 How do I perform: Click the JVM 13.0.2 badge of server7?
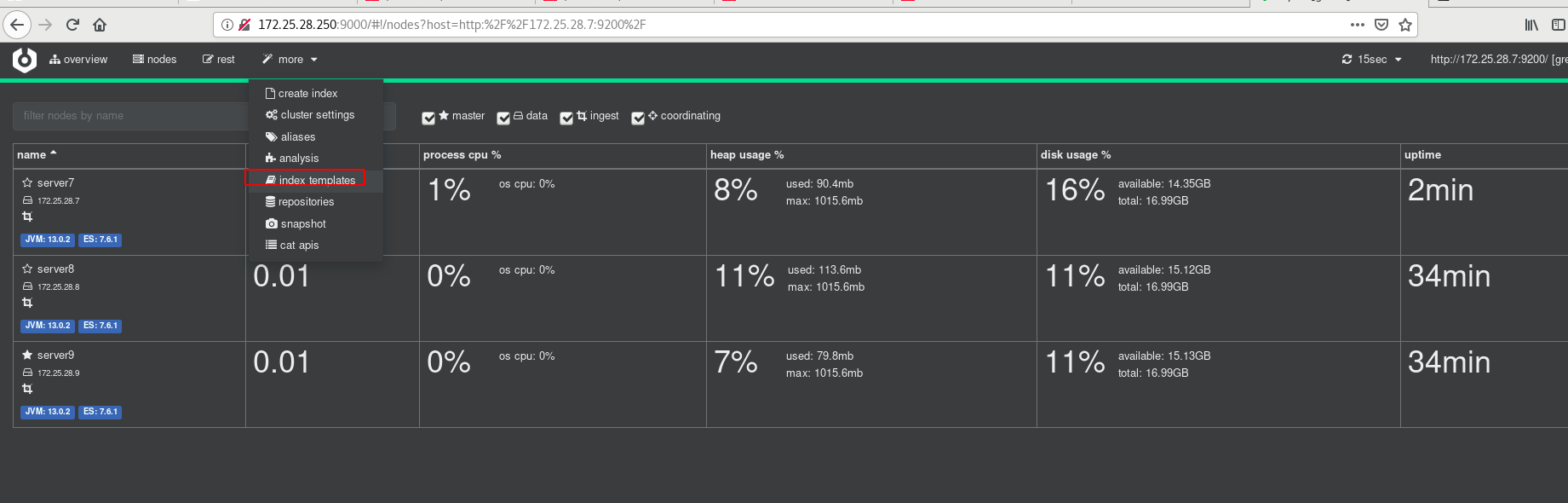48,240
